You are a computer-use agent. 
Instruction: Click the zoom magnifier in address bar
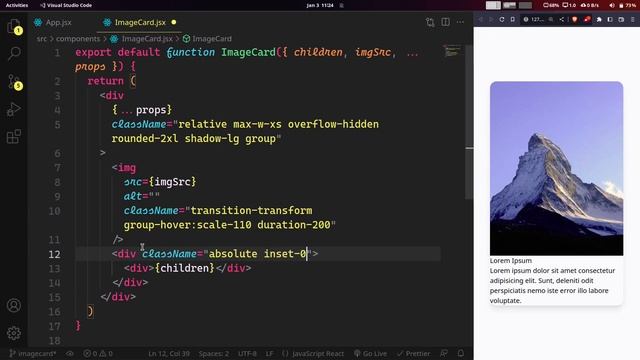pyautogui.click(x=551, y=19)
